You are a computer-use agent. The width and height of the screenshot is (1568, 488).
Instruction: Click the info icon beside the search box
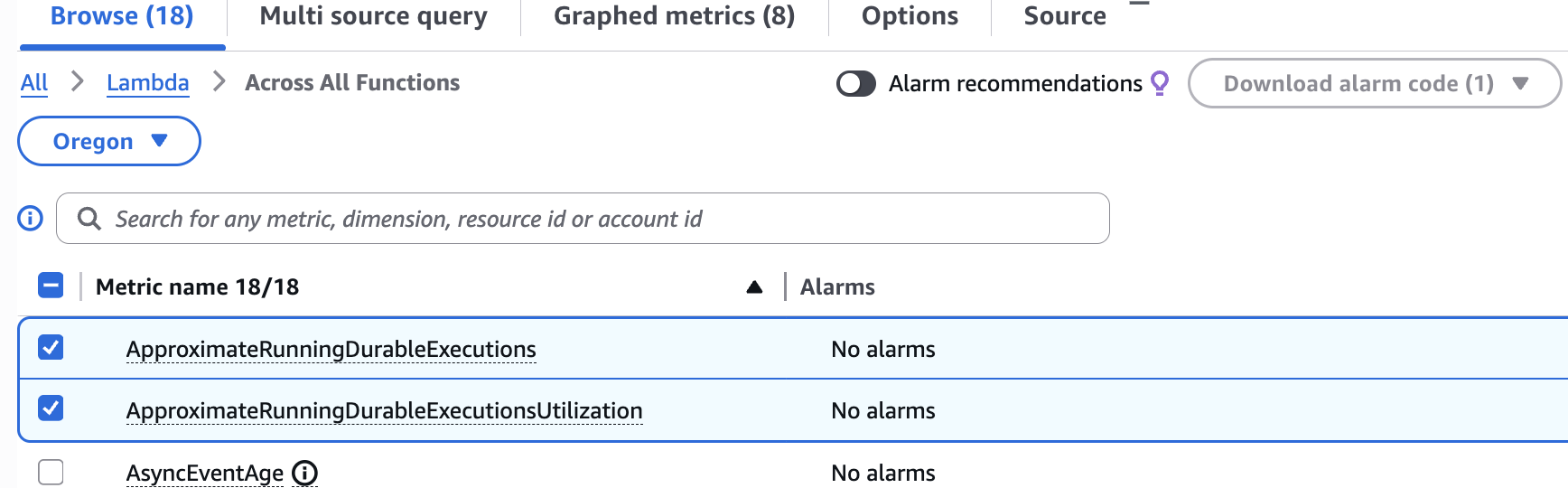coord(31,219)
